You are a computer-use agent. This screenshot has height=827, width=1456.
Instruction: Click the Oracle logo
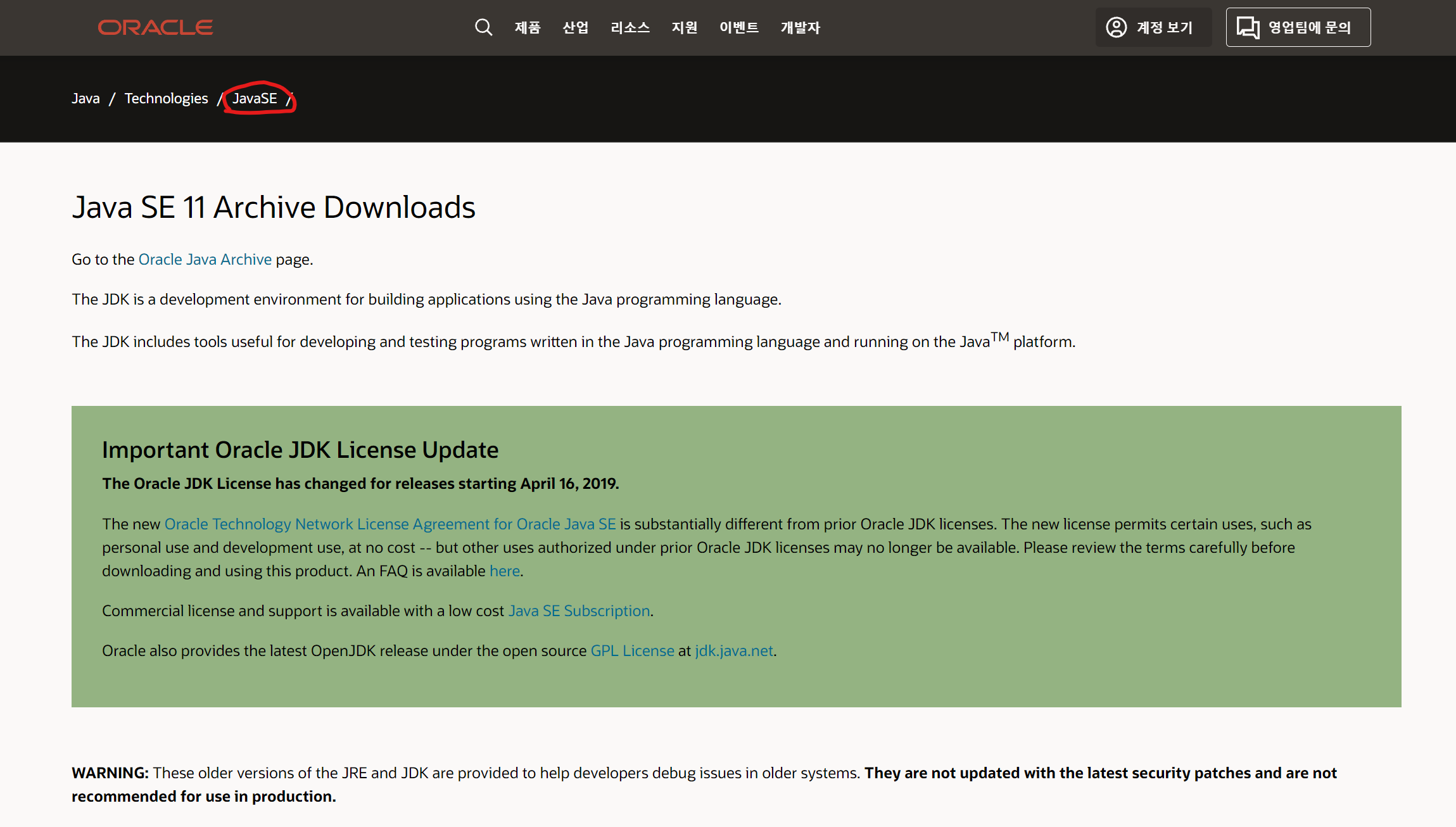[x=155, y=27]
